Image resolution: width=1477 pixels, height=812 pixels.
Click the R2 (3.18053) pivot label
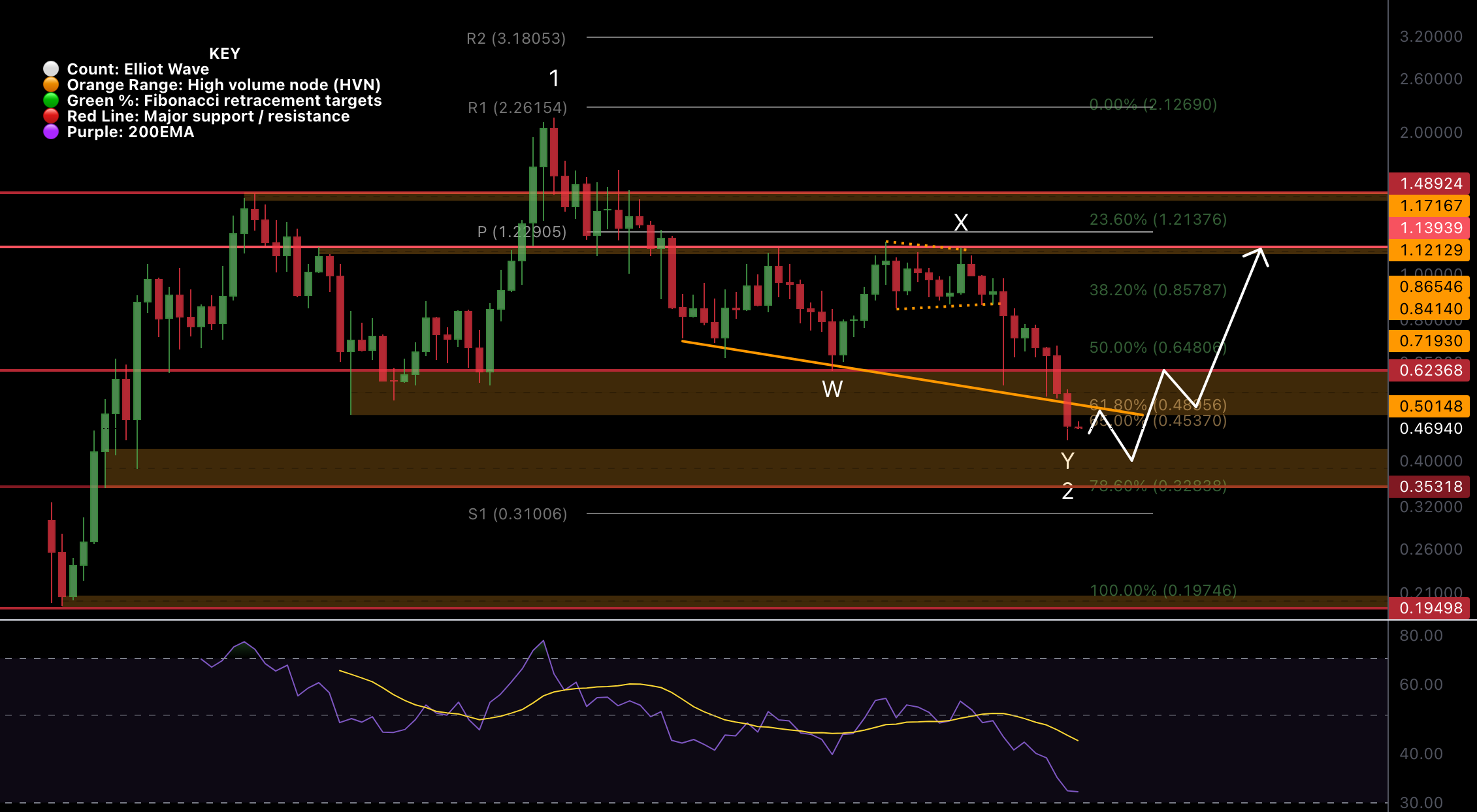click(516, 39)
